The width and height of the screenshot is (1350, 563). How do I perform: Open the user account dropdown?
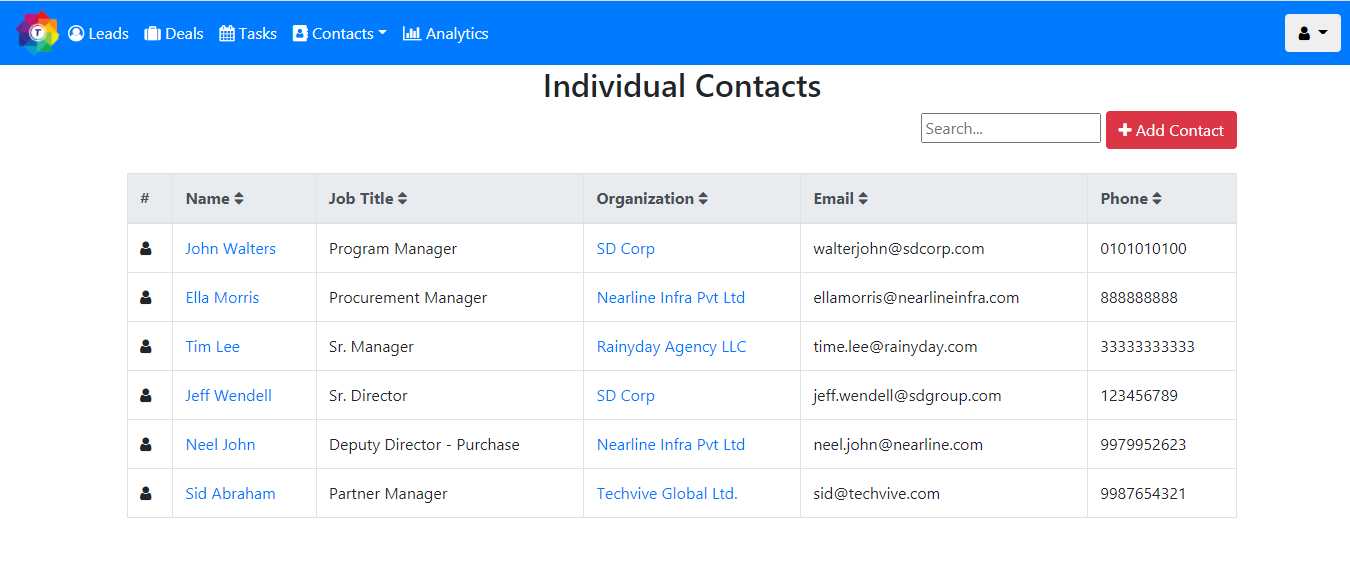click(1312, 33)
